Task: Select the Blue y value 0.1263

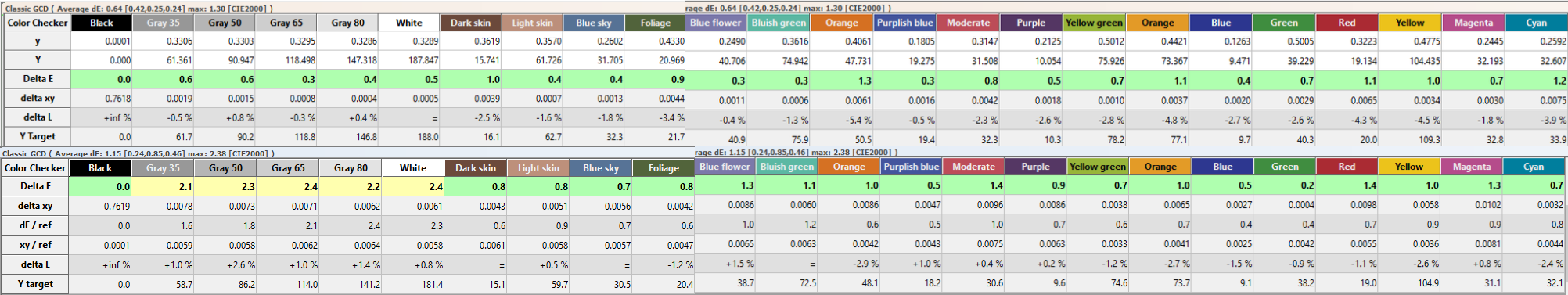Action: pyautogui.click(x=1236, y=41)
